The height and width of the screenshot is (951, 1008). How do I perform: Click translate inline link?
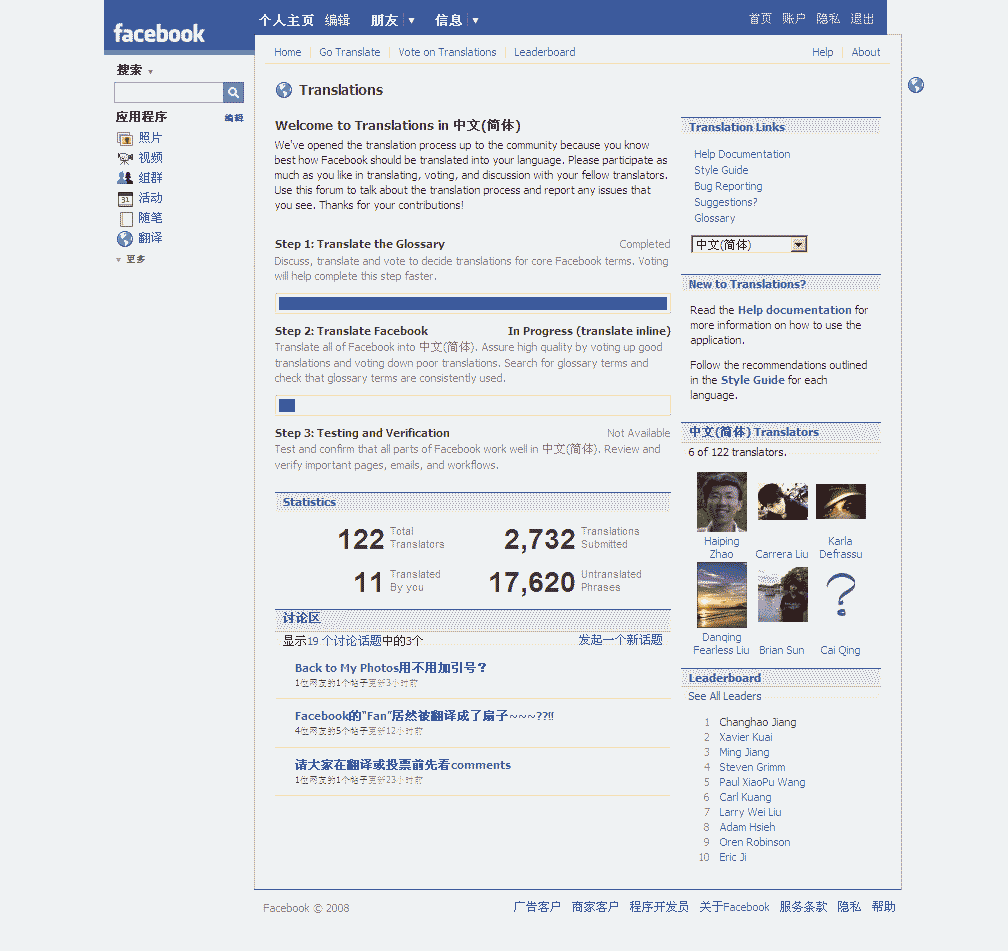(623, 331)
